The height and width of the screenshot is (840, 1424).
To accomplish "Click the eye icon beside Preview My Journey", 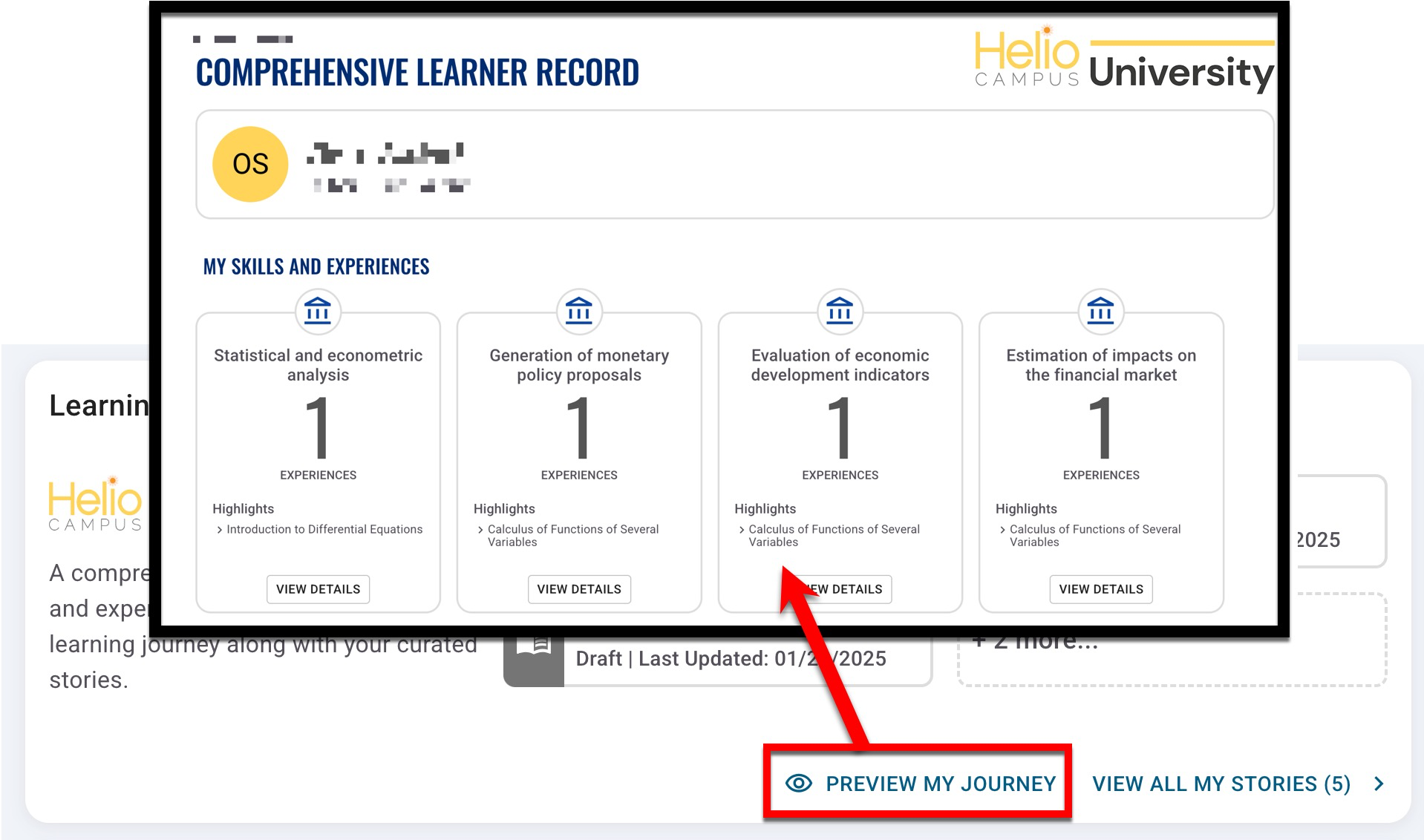I will (799, 784).
